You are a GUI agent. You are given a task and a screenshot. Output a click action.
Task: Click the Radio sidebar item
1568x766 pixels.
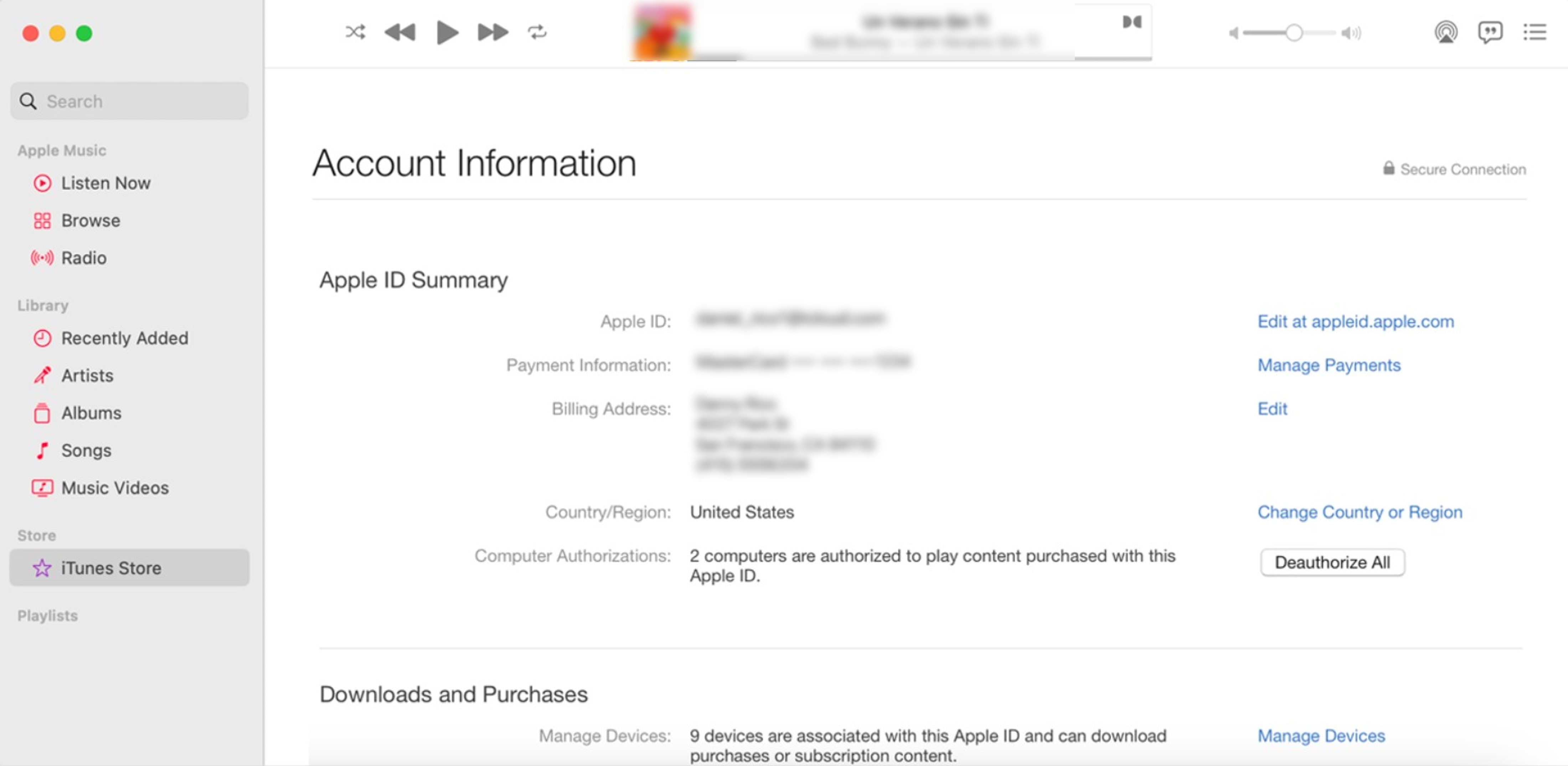point(83,258)
